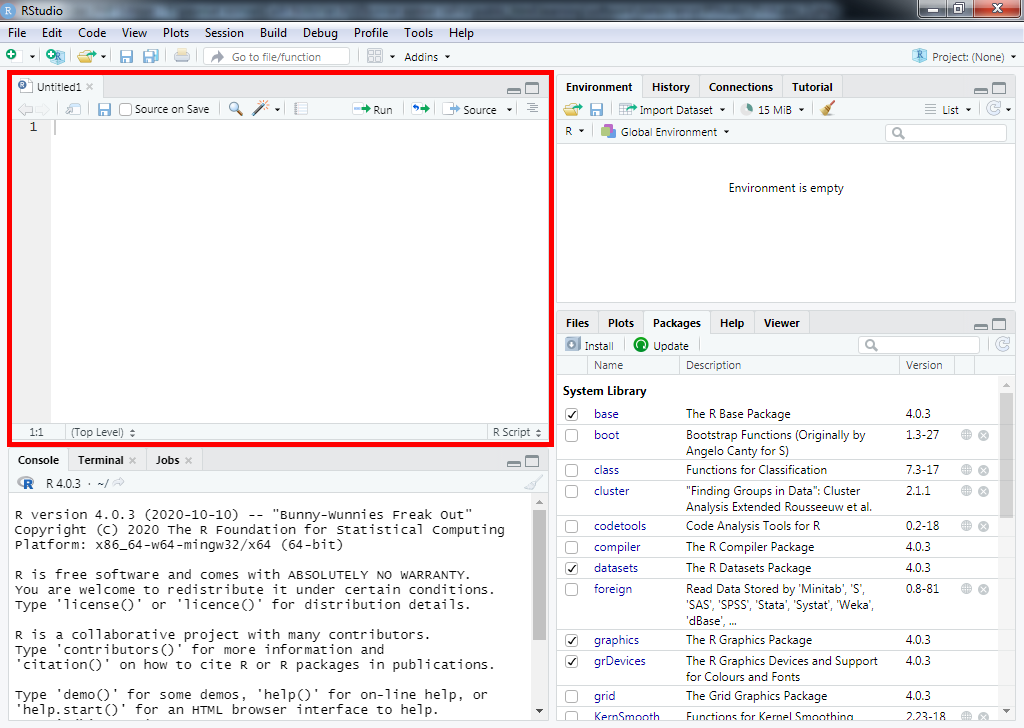Click the print current file icon
1024x728 pixels.
coord(181,57)
